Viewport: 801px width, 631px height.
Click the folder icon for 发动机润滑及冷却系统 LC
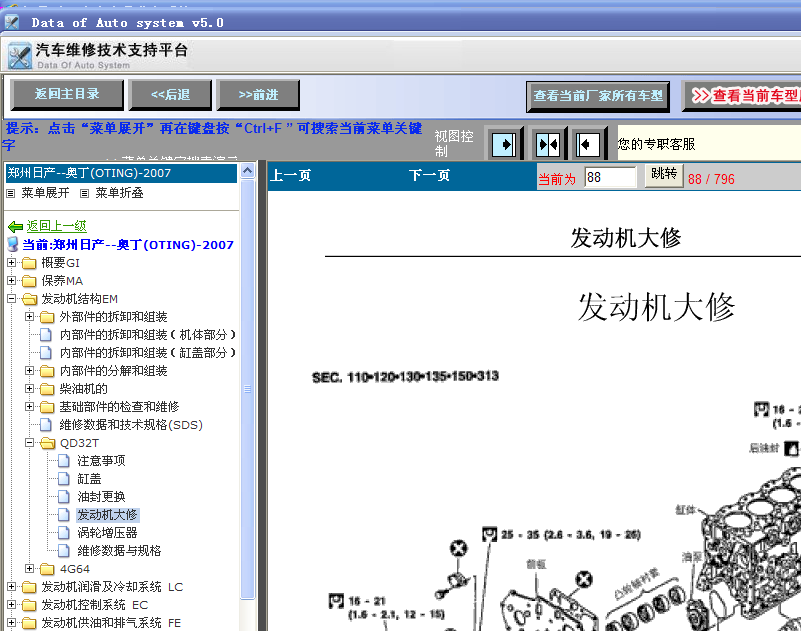(x=29, y=587)
